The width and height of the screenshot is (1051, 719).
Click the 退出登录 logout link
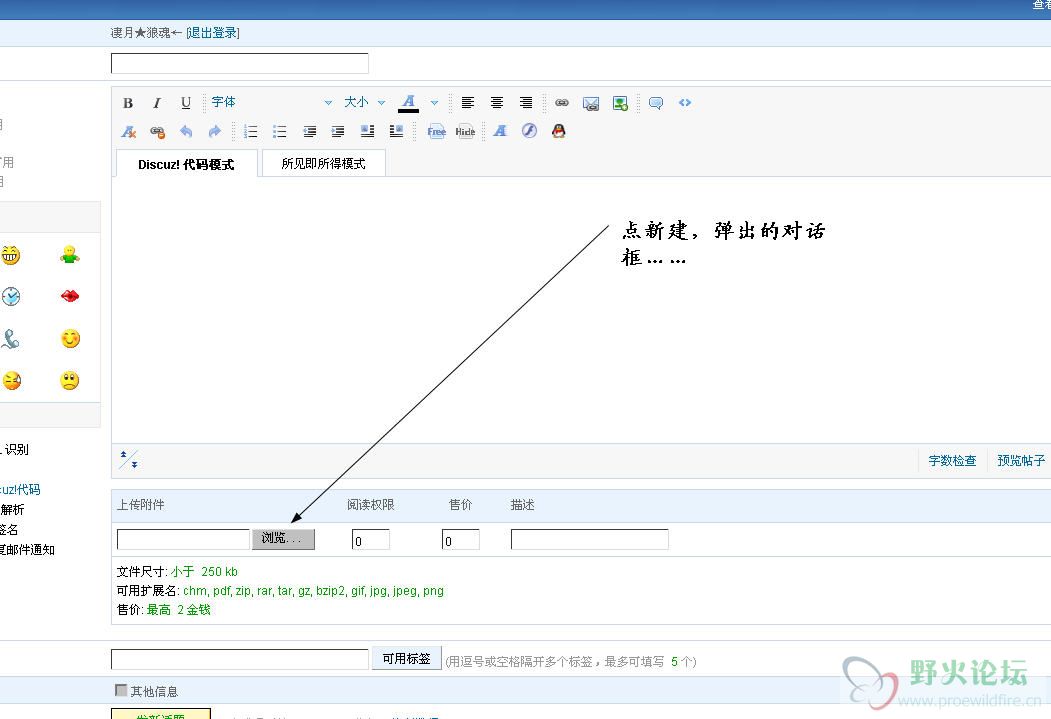pos(212,33)
